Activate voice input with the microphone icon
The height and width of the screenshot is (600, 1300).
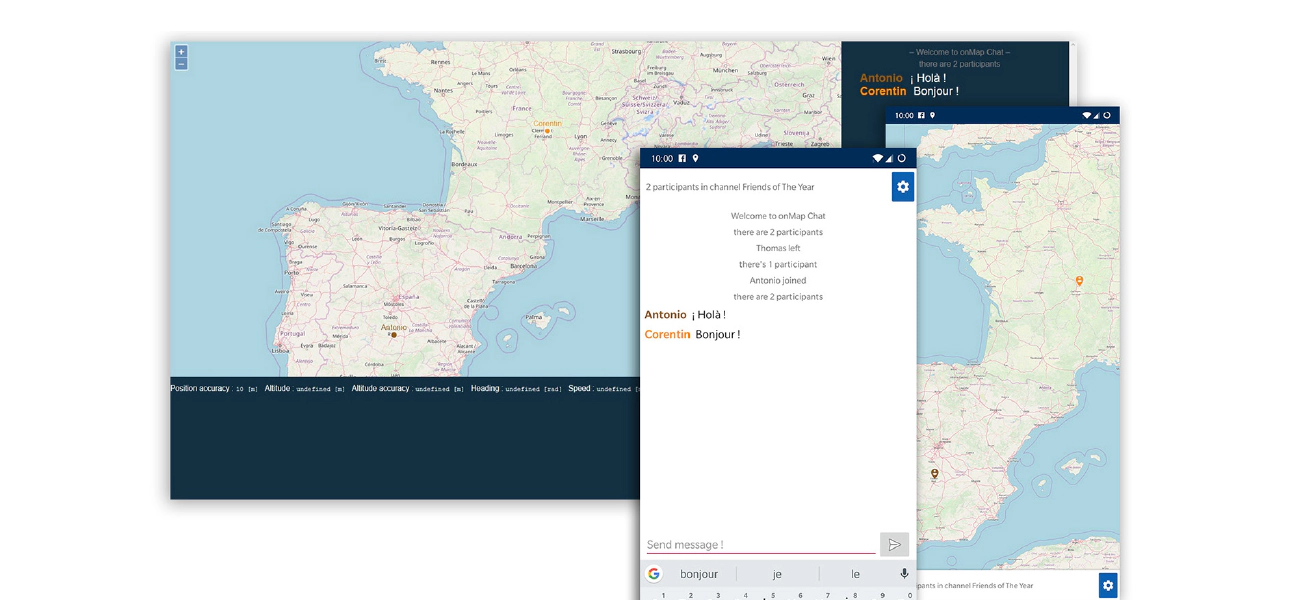point(904,573)
